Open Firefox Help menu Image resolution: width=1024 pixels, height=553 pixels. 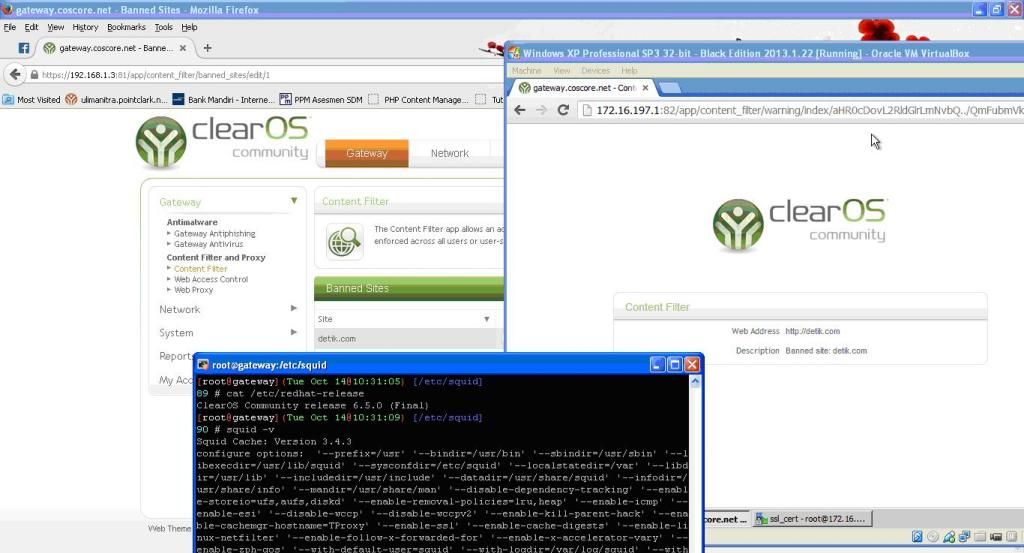[x=189, y=27]
